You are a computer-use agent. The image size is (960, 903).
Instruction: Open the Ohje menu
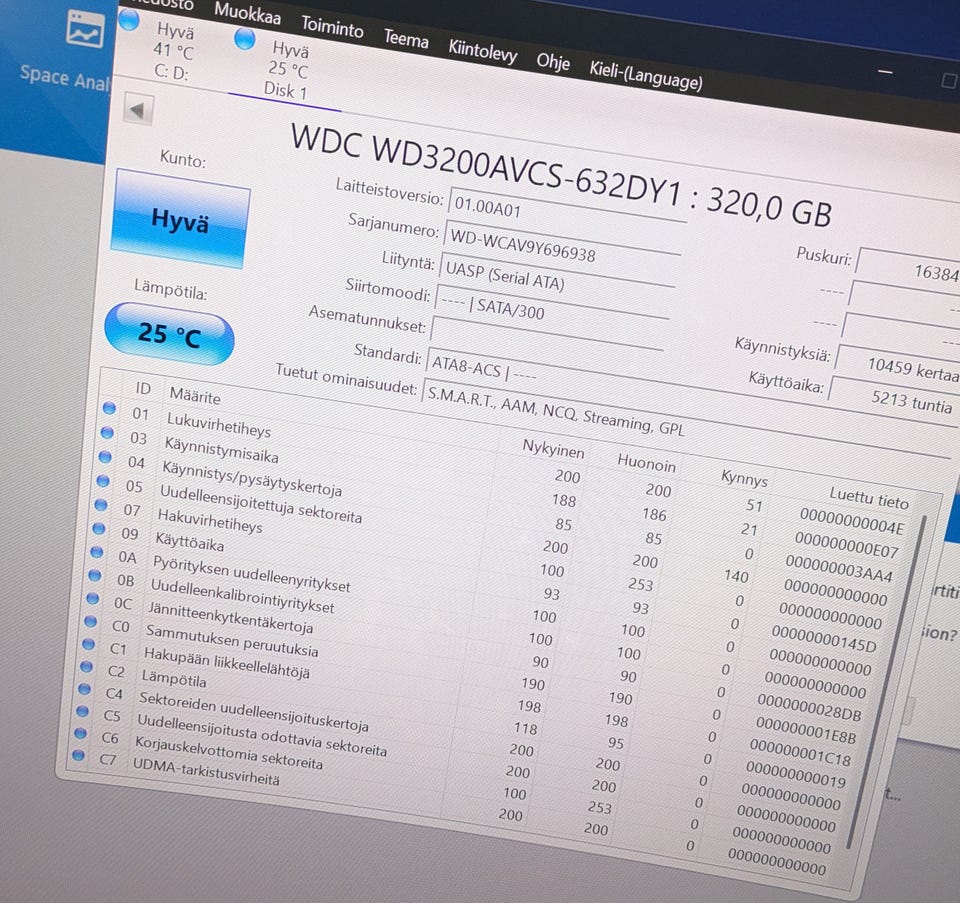(x=553, y=62)
